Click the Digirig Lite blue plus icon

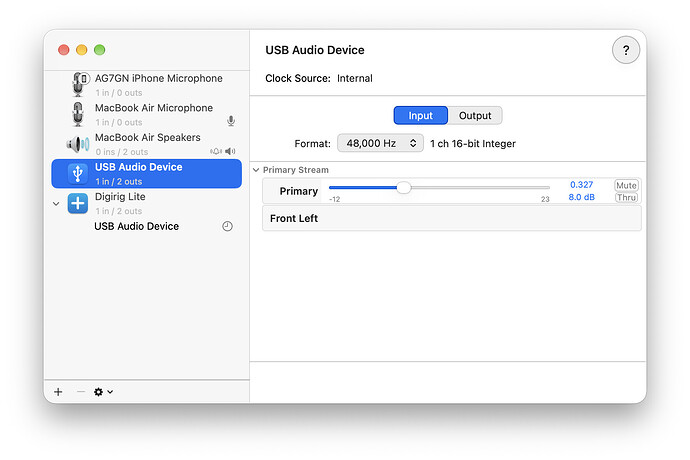78,203
